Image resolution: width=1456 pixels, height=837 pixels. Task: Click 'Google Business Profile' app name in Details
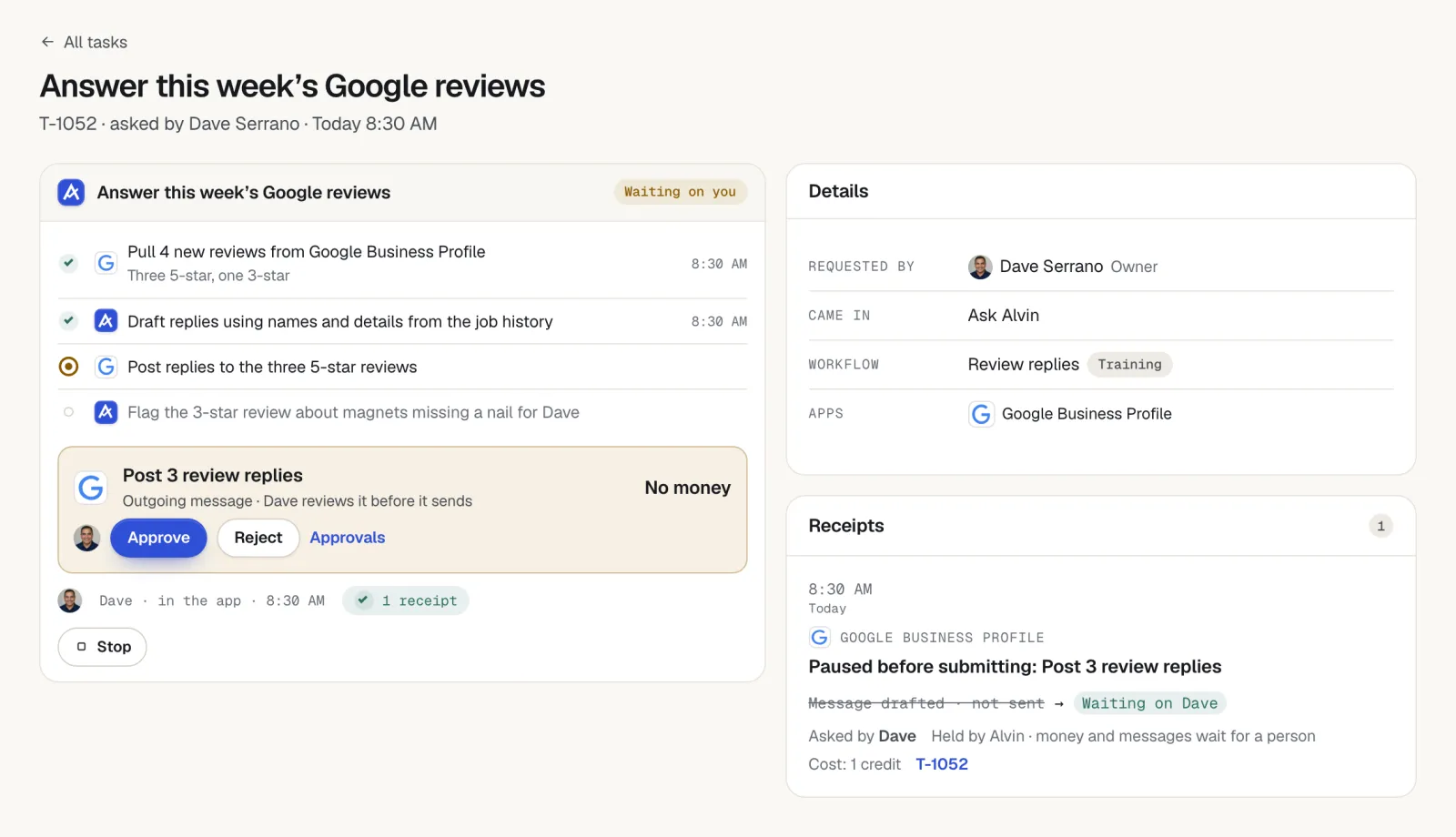tap(1087, 414)
